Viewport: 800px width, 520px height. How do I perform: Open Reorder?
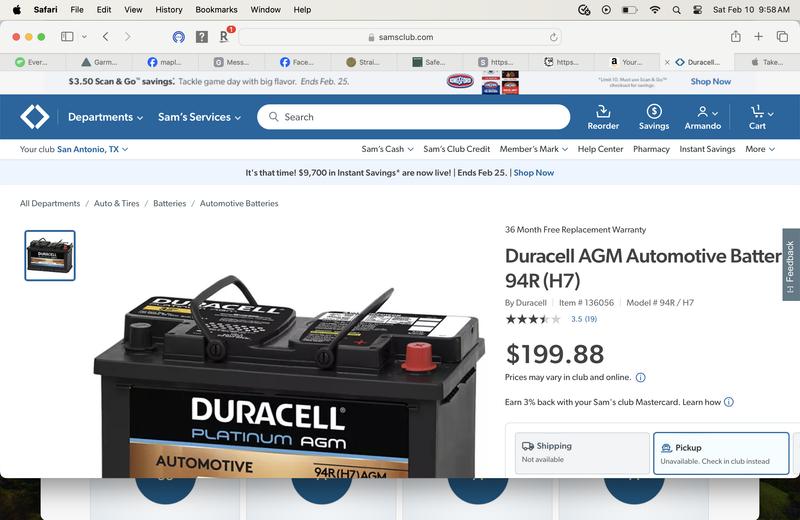click(603, 117)
